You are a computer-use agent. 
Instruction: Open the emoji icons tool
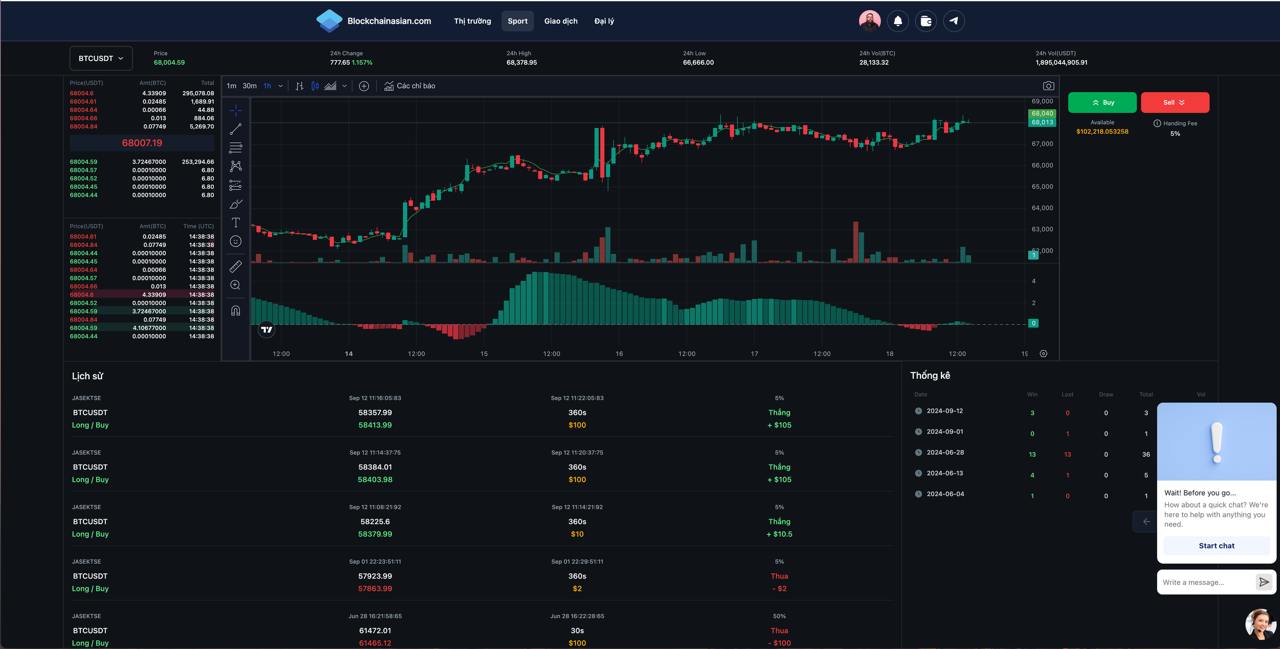pos(235,241)
